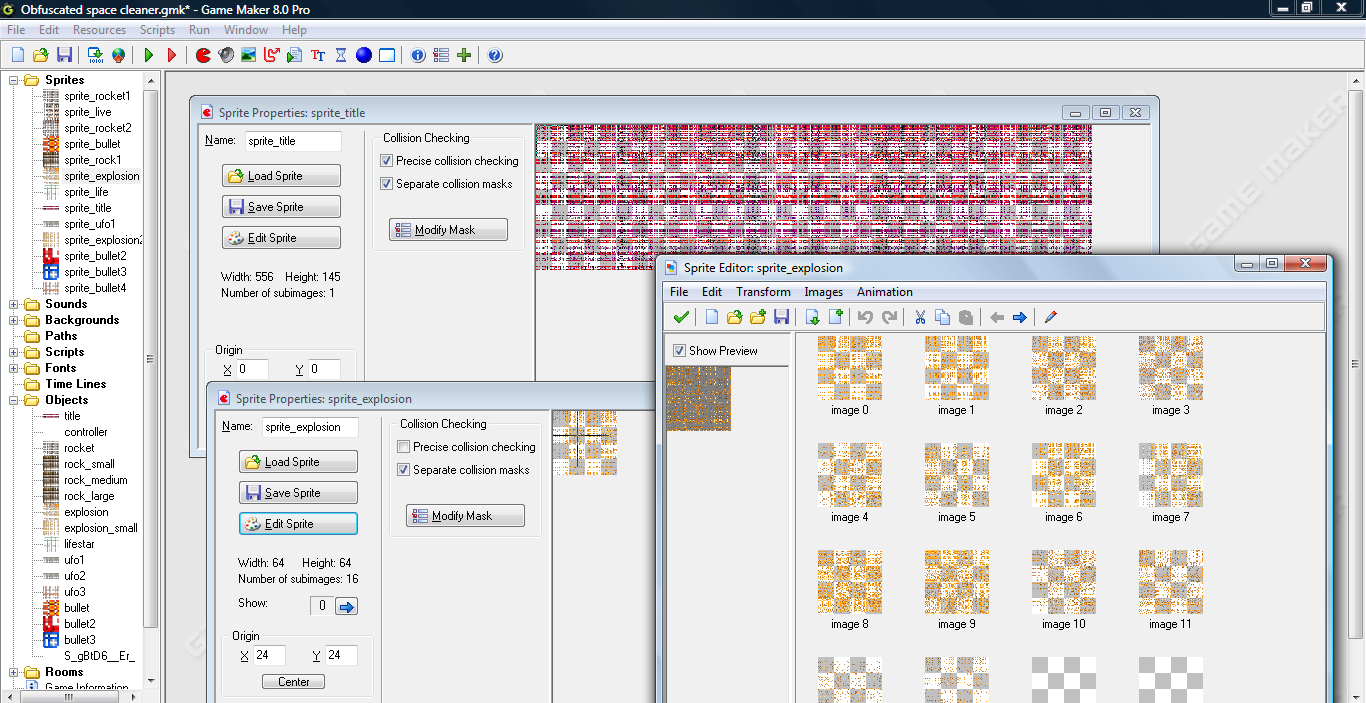Click Load Sprite in sprite_title properties
Viewport: 1366px width, 703px height.
[x=281, y=176]
